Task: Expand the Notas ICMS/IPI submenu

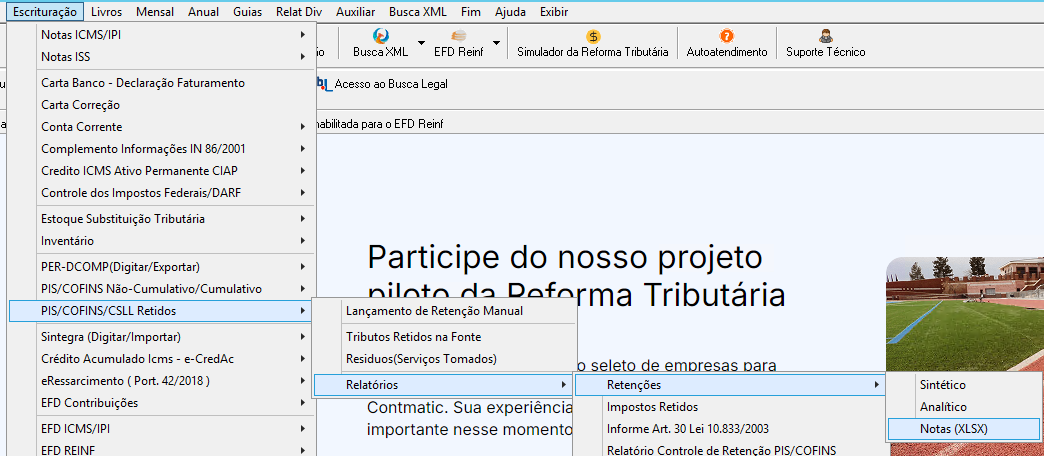Action: (161, 35)
